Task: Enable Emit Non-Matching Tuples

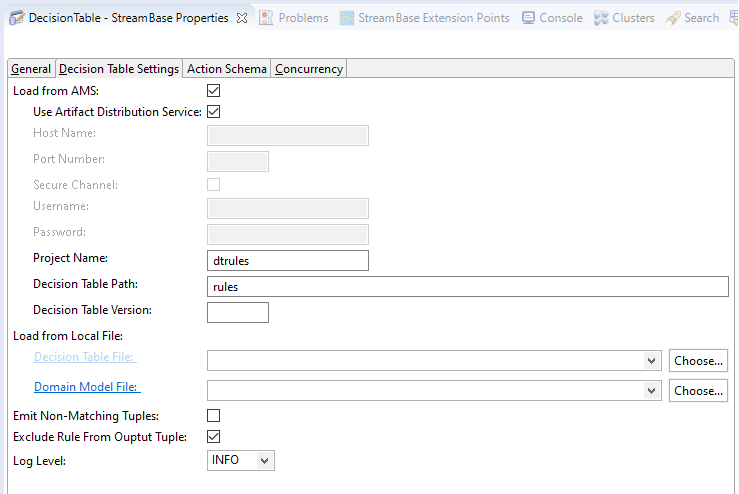Action: tap(213, 415)
